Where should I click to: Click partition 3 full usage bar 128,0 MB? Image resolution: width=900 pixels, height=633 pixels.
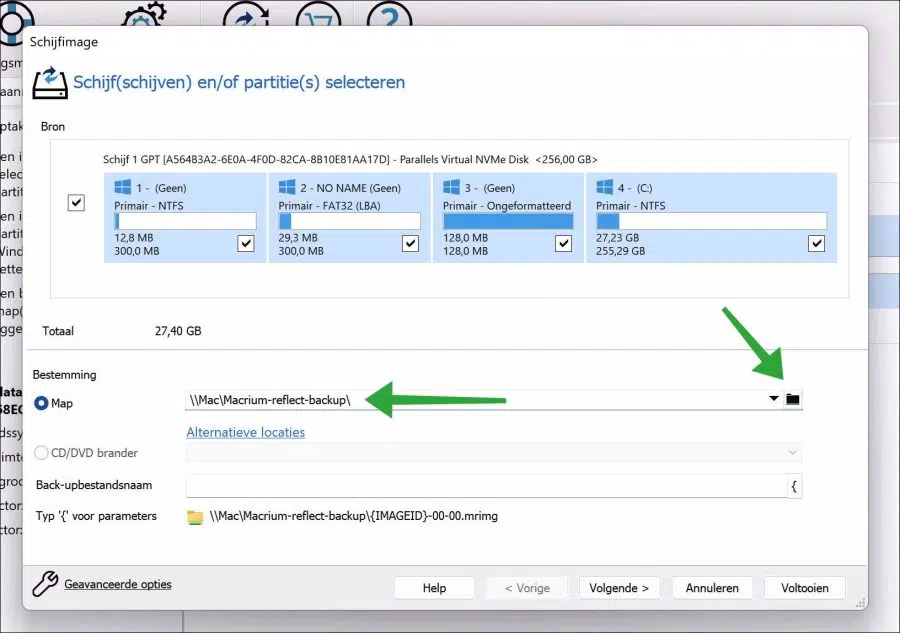[x=508, y=221]
